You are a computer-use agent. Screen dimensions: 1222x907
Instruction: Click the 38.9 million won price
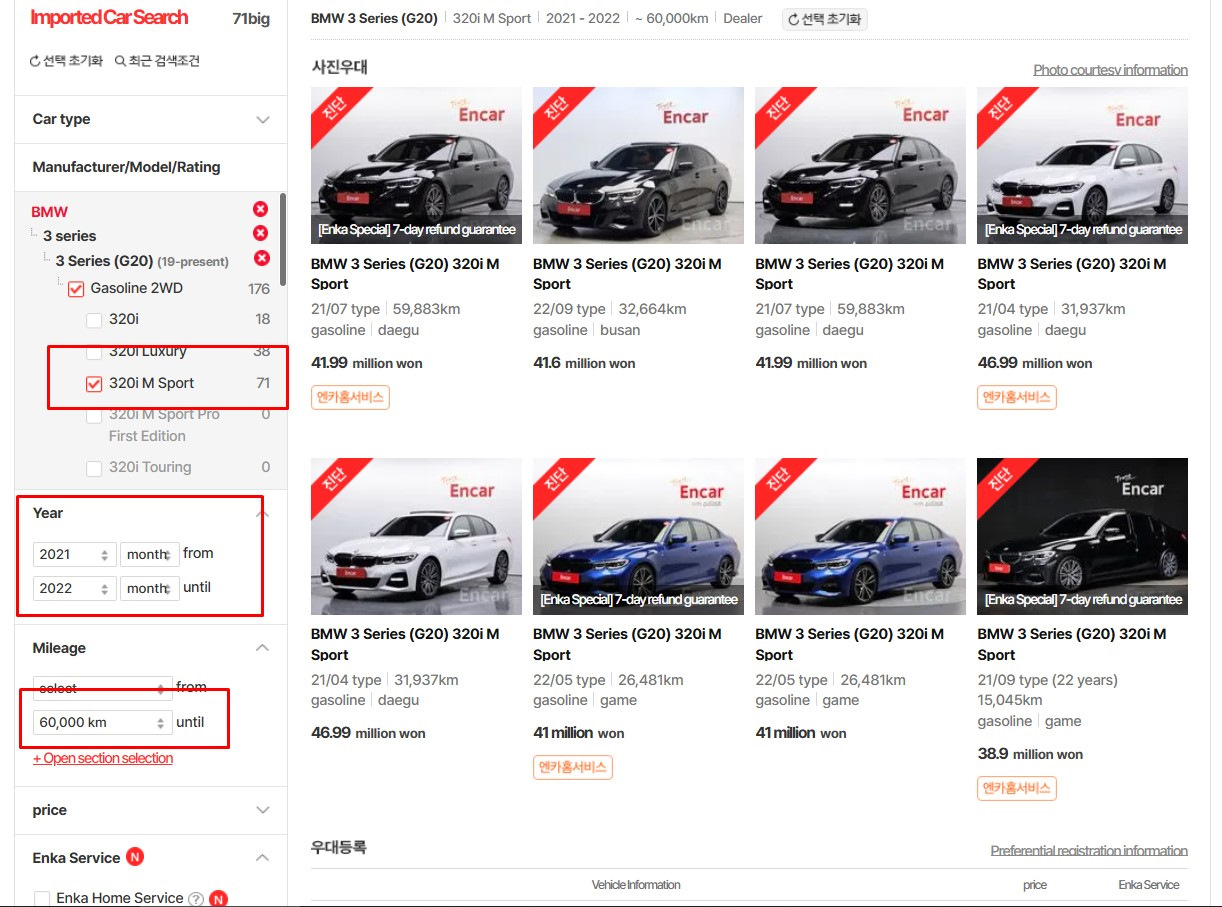pyautogui.click(x=1030, y=754)
